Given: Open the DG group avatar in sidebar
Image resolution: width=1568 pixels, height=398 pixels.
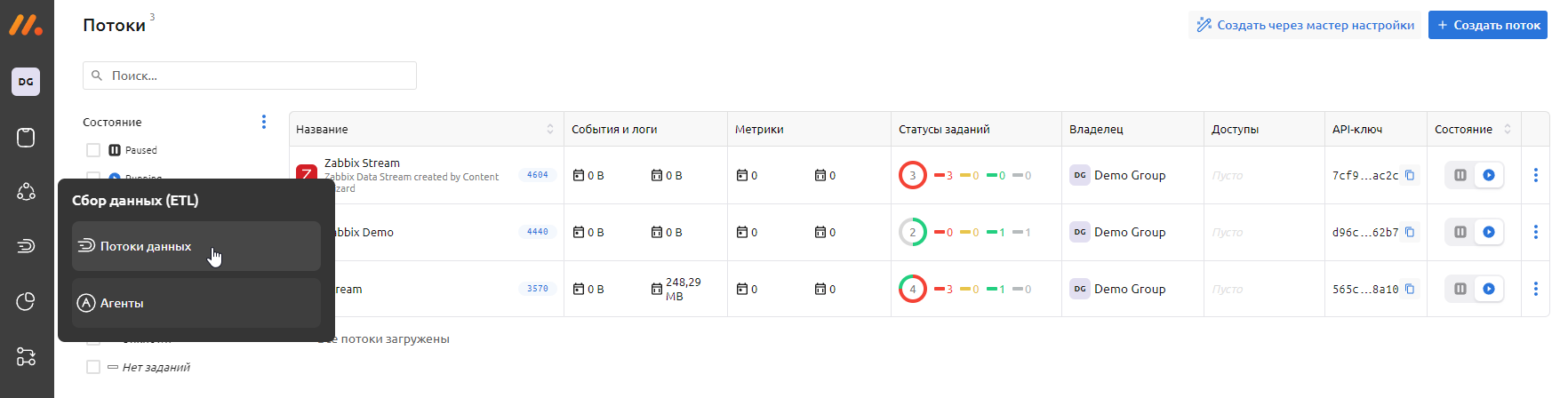Looking at the screenshot, I should 26,82.
